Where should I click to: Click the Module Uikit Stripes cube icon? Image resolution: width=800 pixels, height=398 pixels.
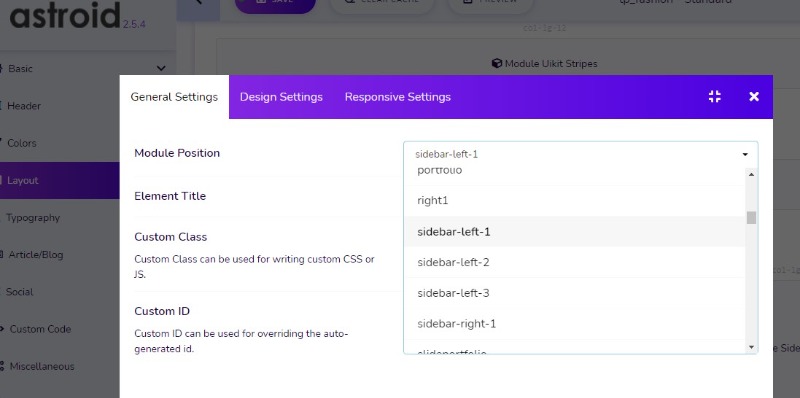coord(496,63)
